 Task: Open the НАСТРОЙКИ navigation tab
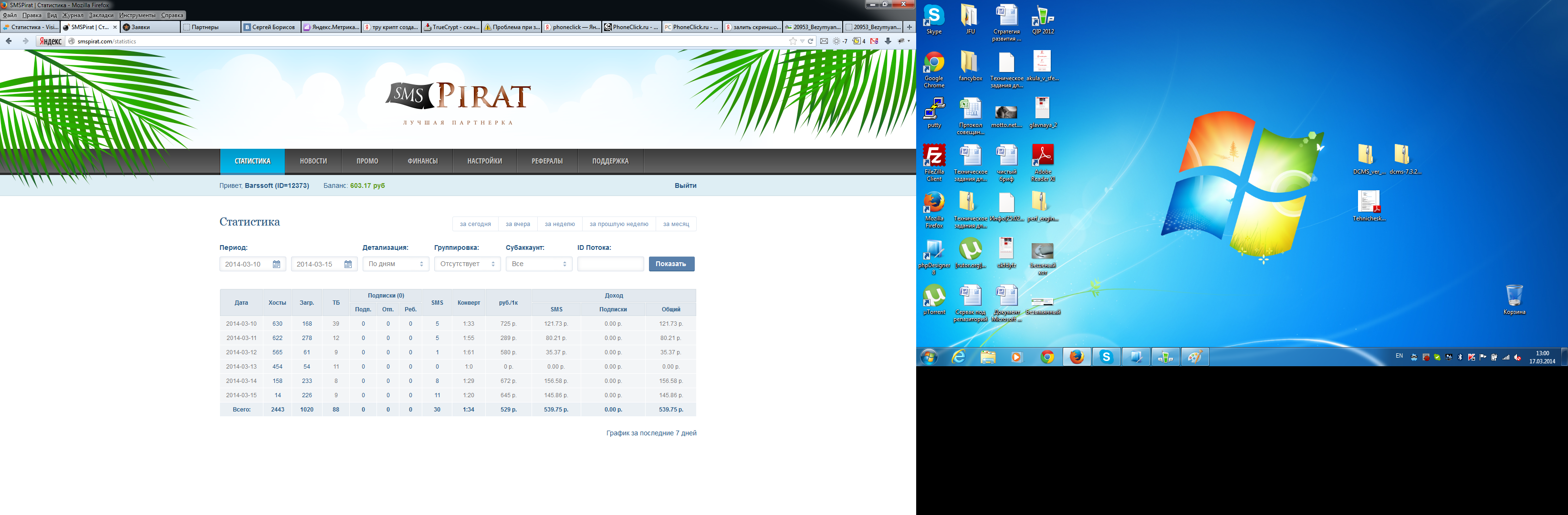(484, 161)
